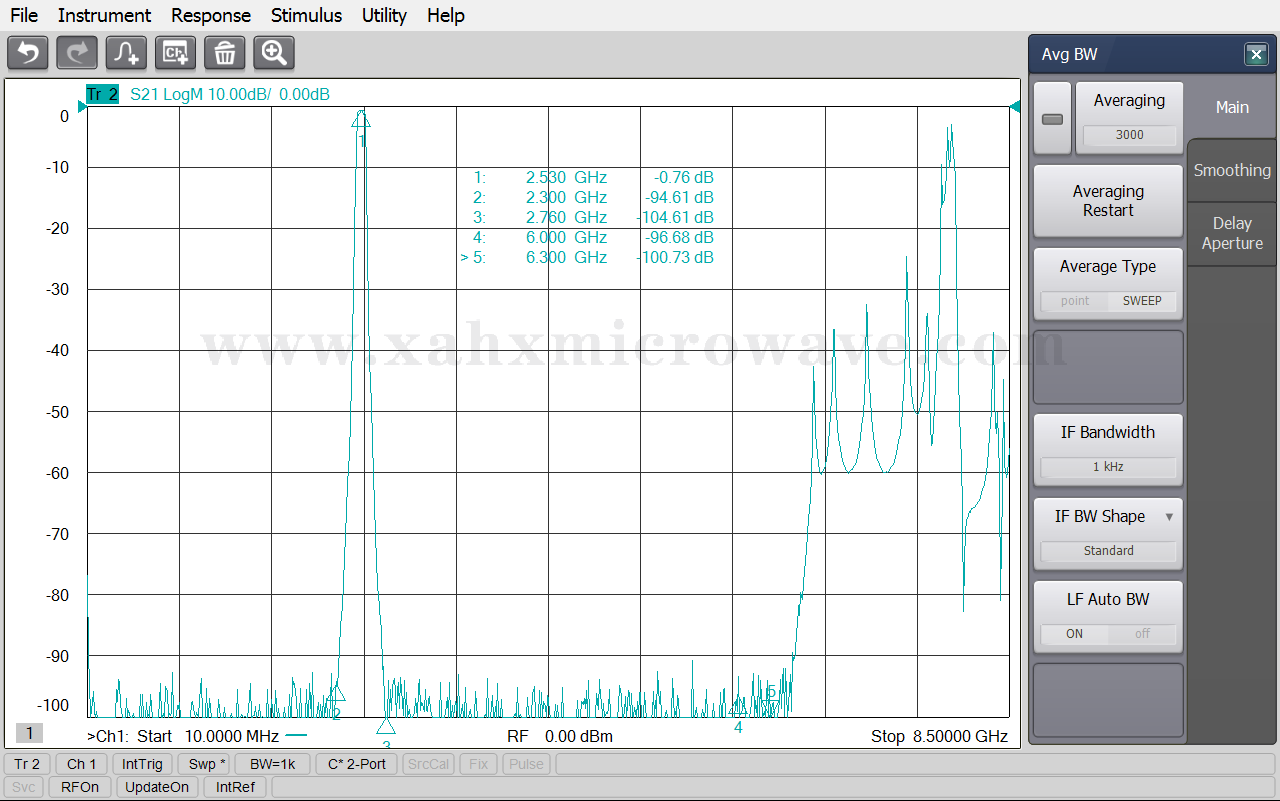The height and width of the screenshot is (801, 1280).
Task: Click the Averaging count value 3000
Action: 1129,135
